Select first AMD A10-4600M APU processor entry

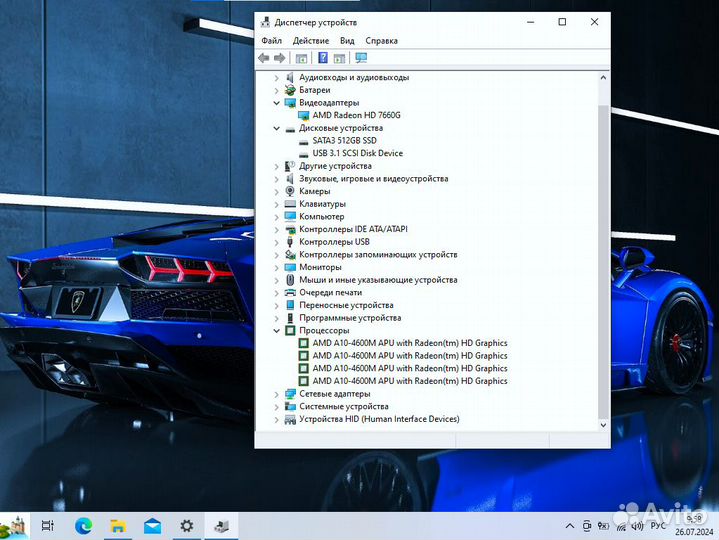click(410, 343)
